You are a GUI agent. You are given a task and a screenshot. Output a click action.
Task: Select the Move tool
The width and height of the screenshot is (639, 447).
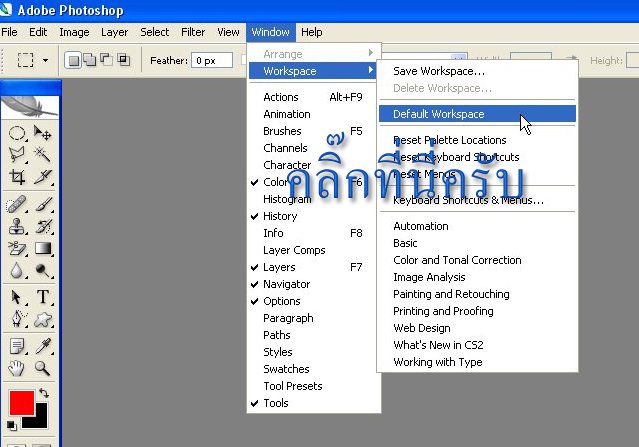pyautogui.click(x=42, y=133)
